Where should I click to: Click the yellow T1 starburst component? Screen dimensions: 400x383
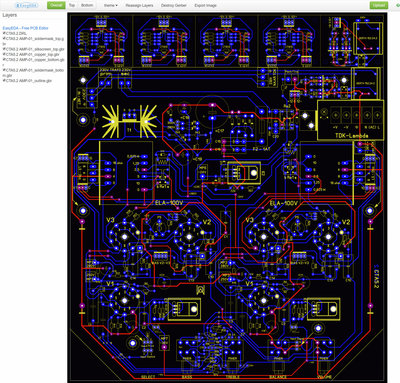pyautogui.click(x=129, y=121)
